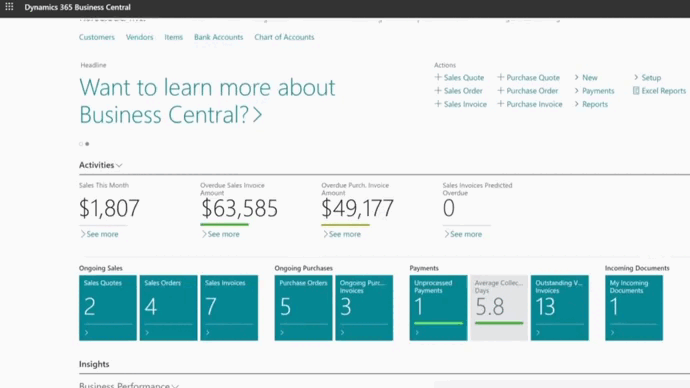690x388 pixels.
Task: Click the plus icon beside Purchase Quote
Action: tap(500, 77)
